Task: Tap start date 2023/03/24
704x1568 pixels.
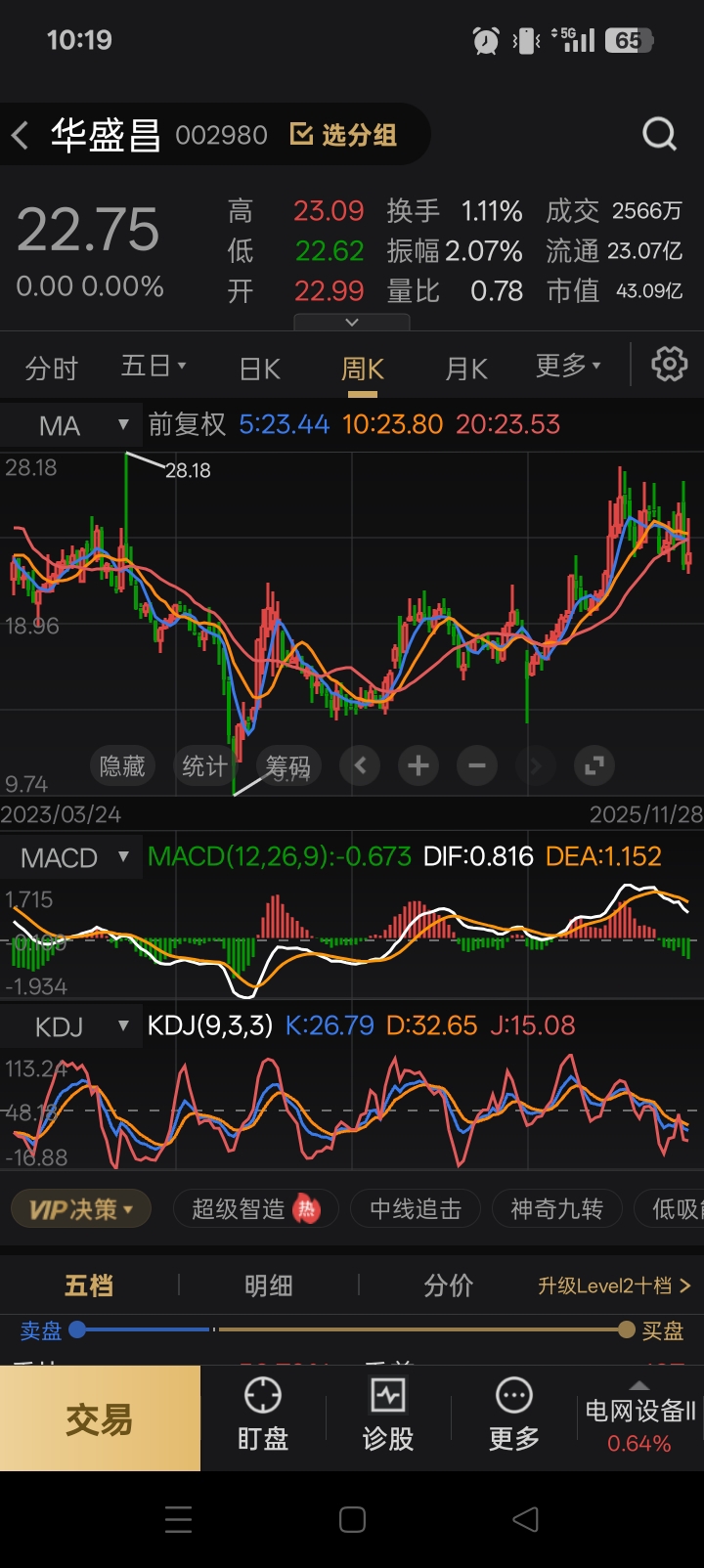Action: point(61,814)
